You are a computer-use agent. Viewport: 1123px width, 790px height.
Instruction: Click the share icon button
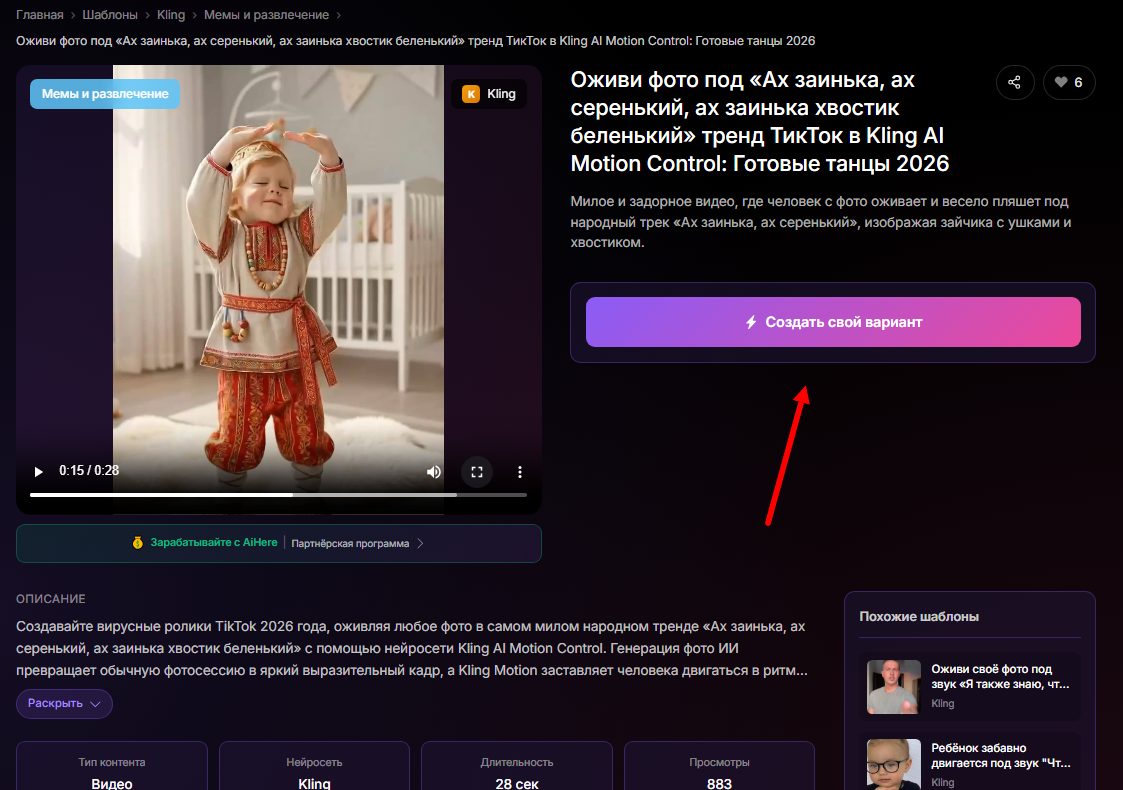[x=1015, y=82]
